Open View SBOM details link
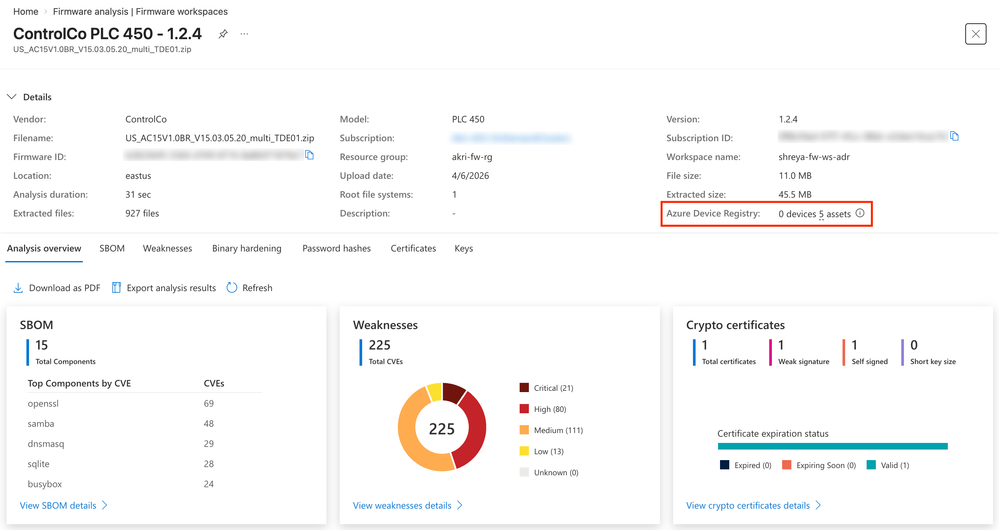999x530 pixels. click(58, 505)
